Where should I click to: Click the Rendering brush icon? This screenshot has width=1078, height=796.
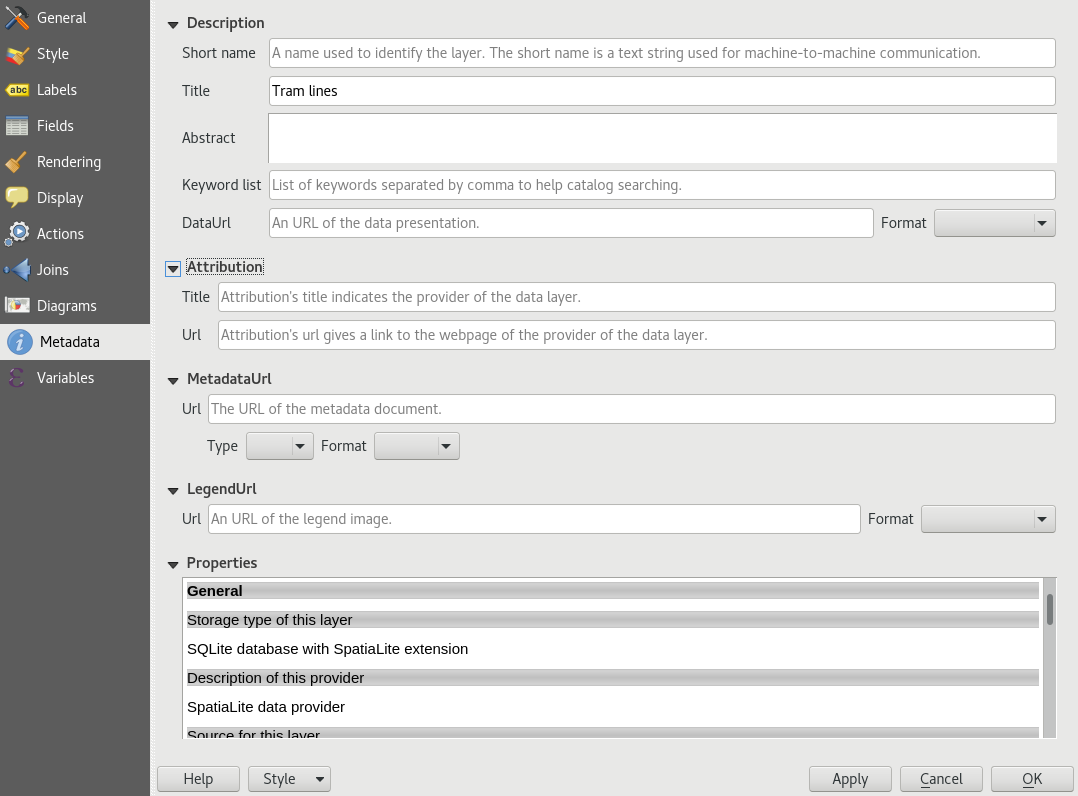pos(16,162)
